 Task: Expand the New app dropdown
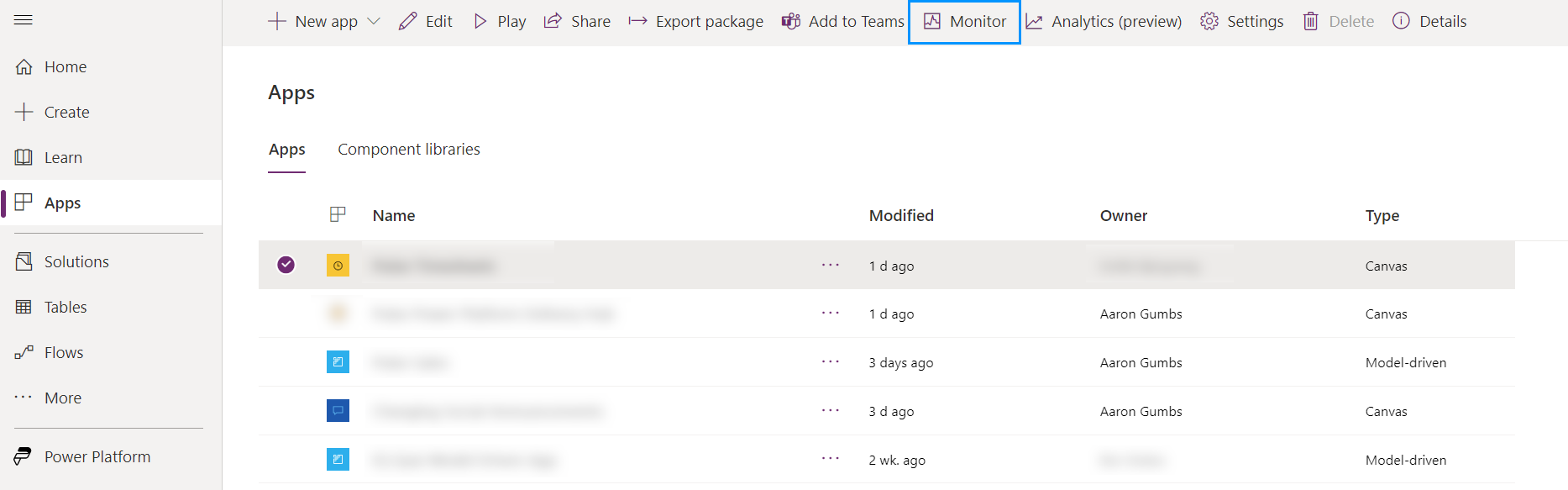pyautogui.click(x=375, y=21)
